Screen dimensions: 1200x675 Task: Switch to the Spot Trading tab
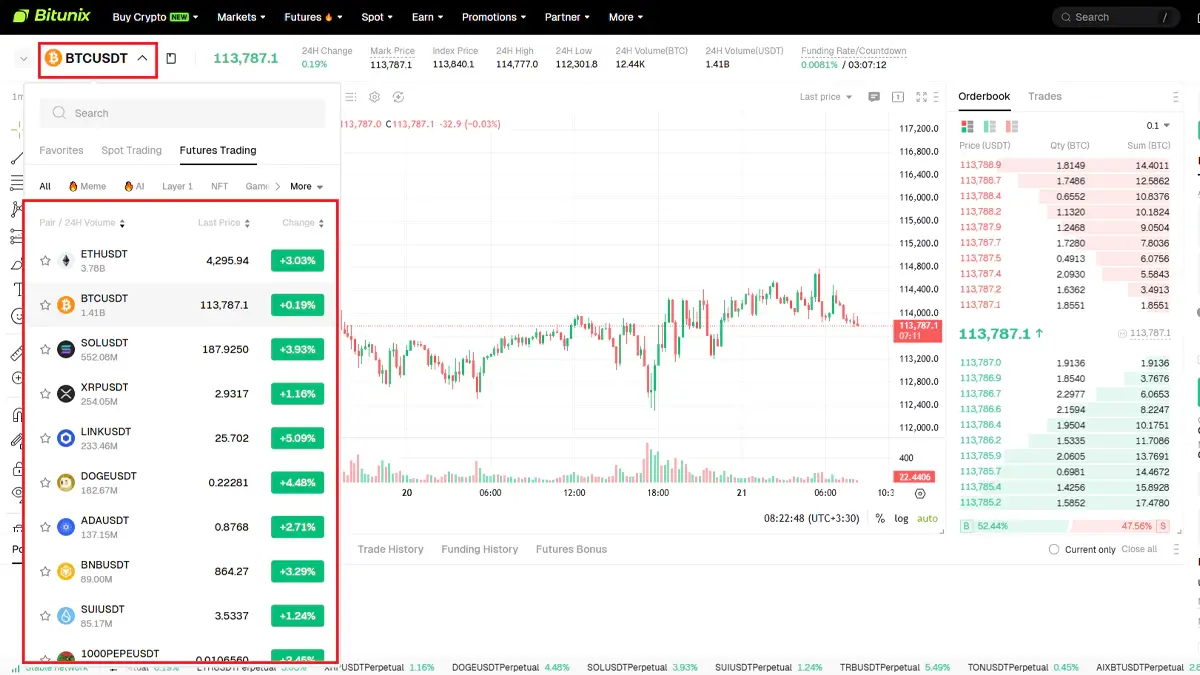[131, 150]
